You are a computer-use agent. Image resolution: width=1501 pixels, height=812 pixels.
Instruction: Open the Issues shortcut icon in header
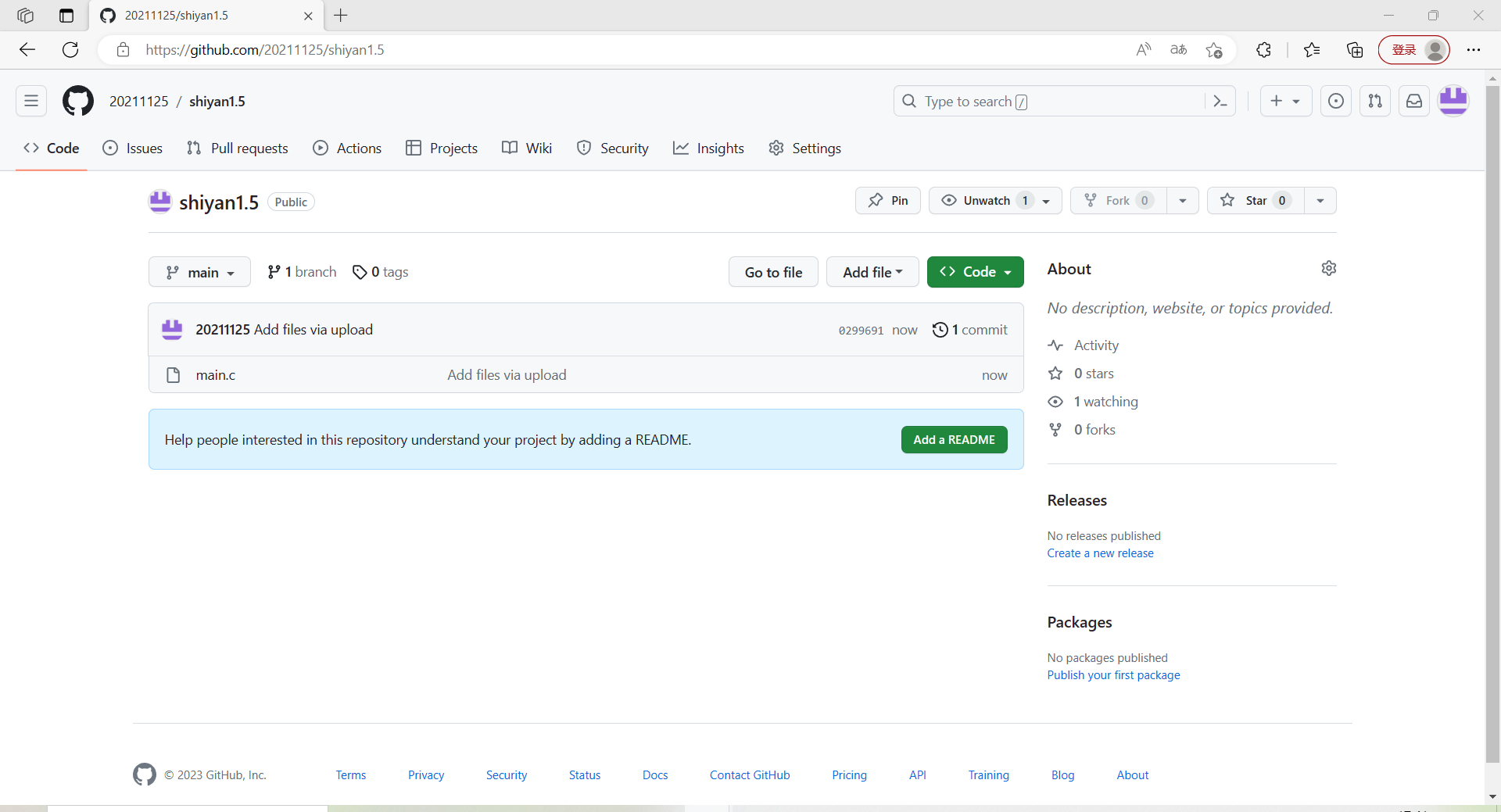pyautogui.click(x=1336, y=101)
